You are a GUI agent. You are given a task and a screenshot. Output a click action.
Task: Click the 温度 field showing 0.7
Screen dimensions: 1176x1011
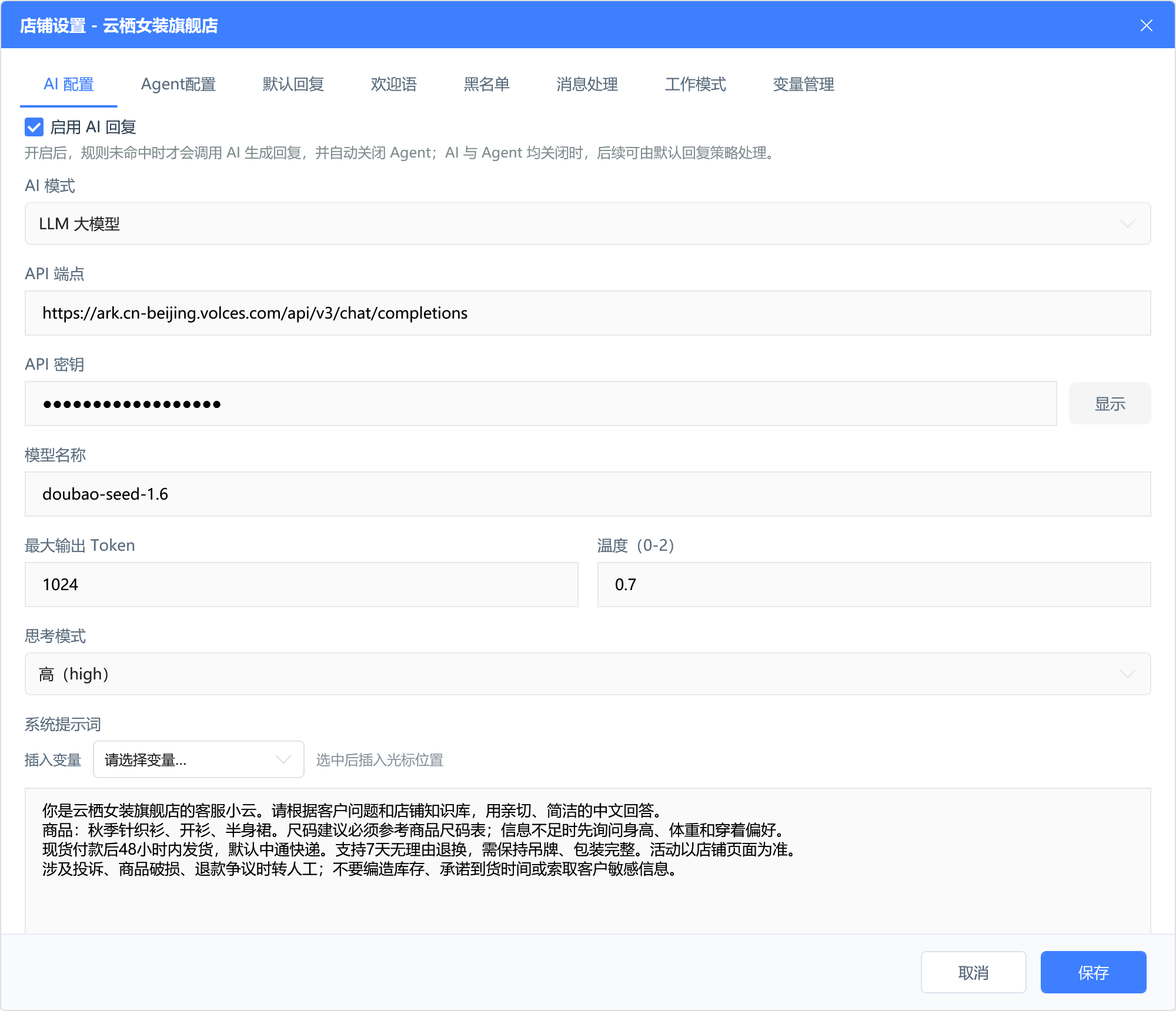click(874, 584)
